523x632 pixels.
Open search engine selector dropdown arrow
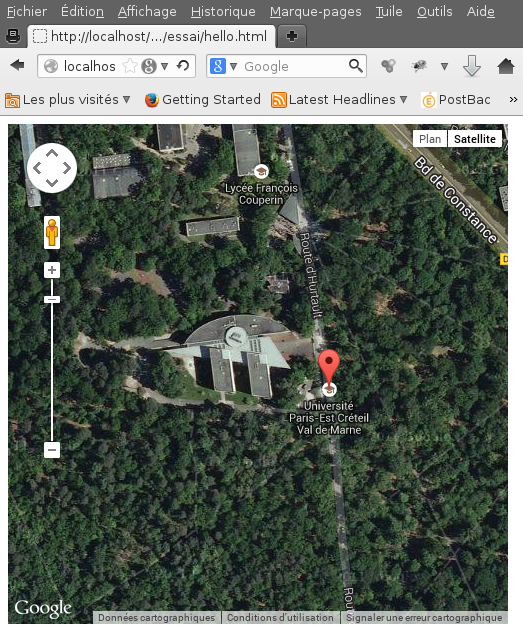(233, 66)
